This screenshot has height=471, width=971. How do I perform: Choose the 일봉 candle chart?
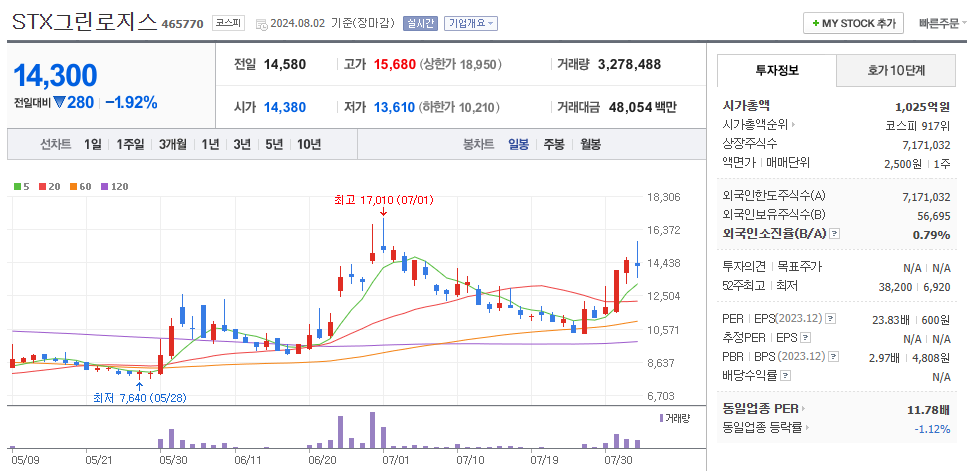point(518,145)
